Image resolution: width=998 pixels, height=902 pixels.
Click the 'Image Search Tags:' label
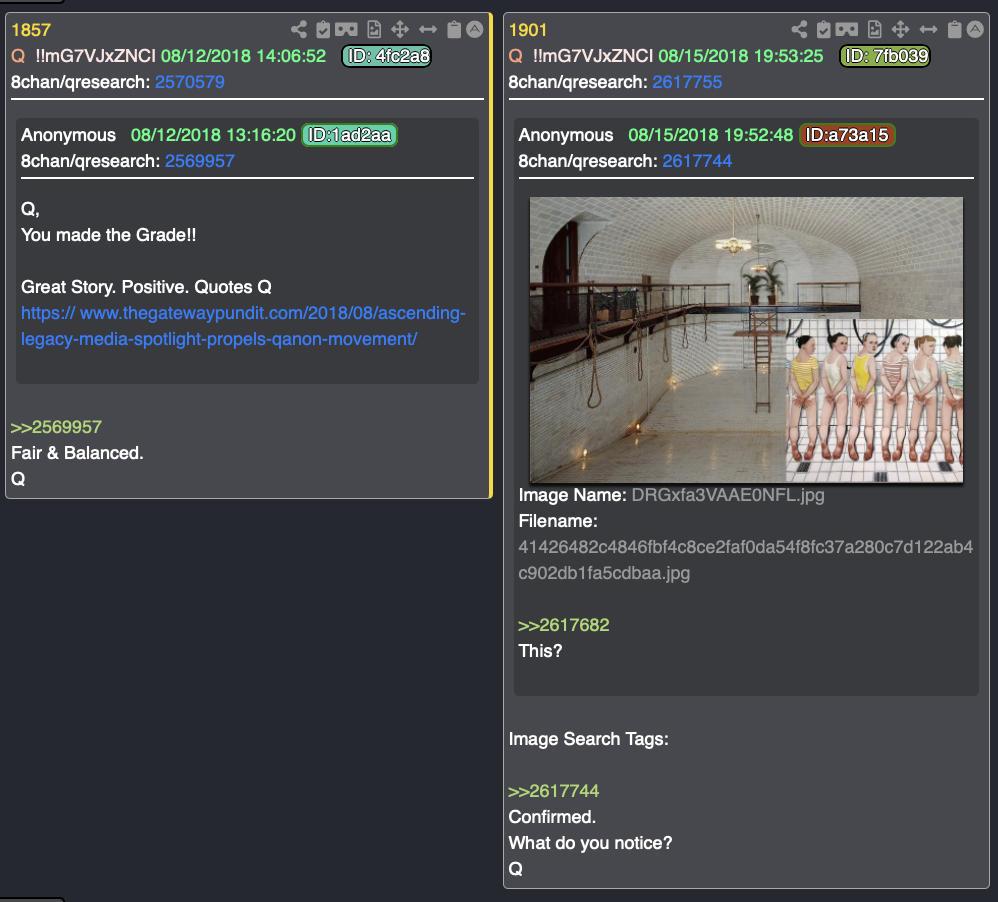tap(589, 739)
